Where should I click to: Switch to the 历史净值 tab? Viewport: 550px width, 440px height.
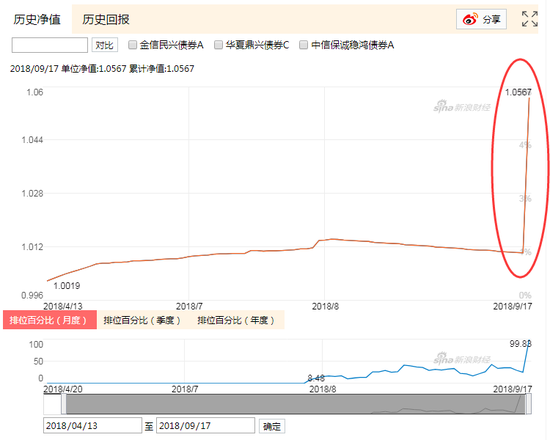[x=37, y=20]
